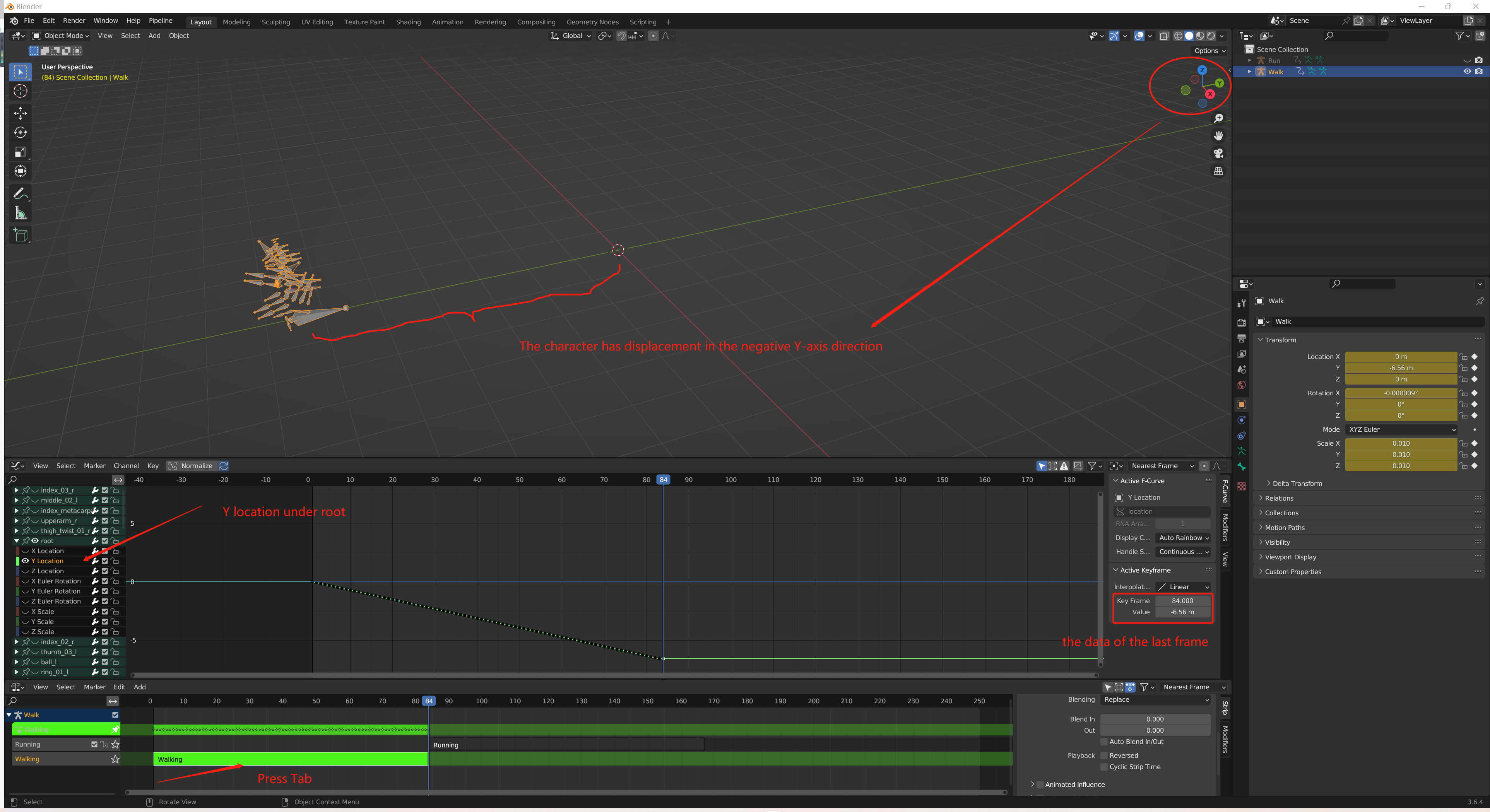
Task: Select the Walking strip in the NLA editor
Action: [x=289, y=759]
